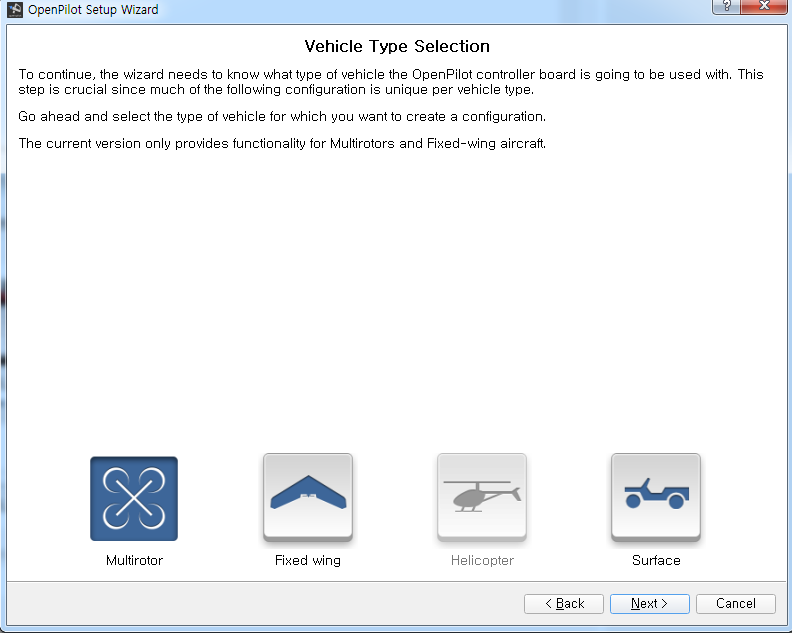
Task: Open the question mark help button
Action: 726,6
